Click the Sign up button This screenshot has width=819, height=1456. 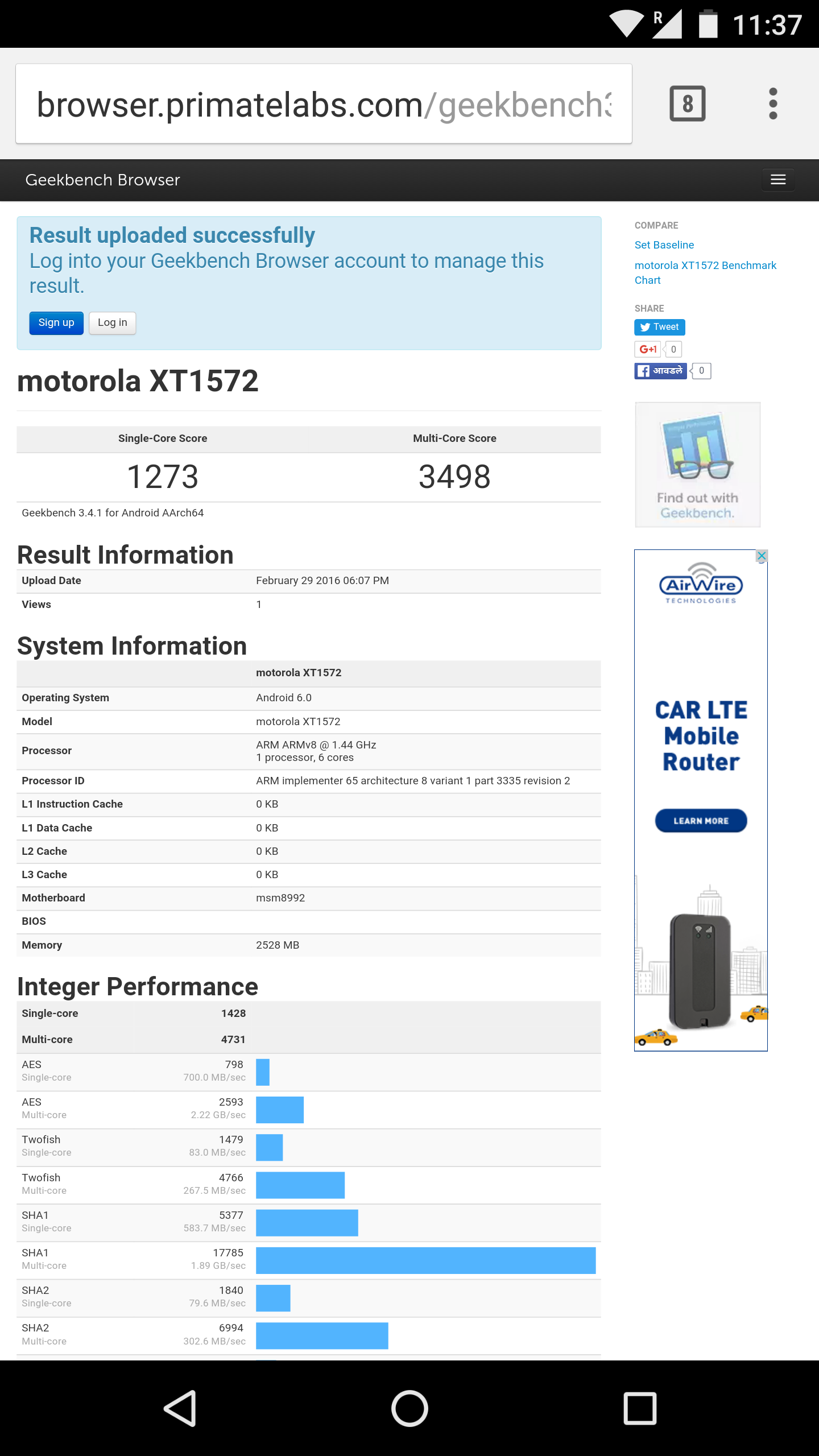coord(56,323)
